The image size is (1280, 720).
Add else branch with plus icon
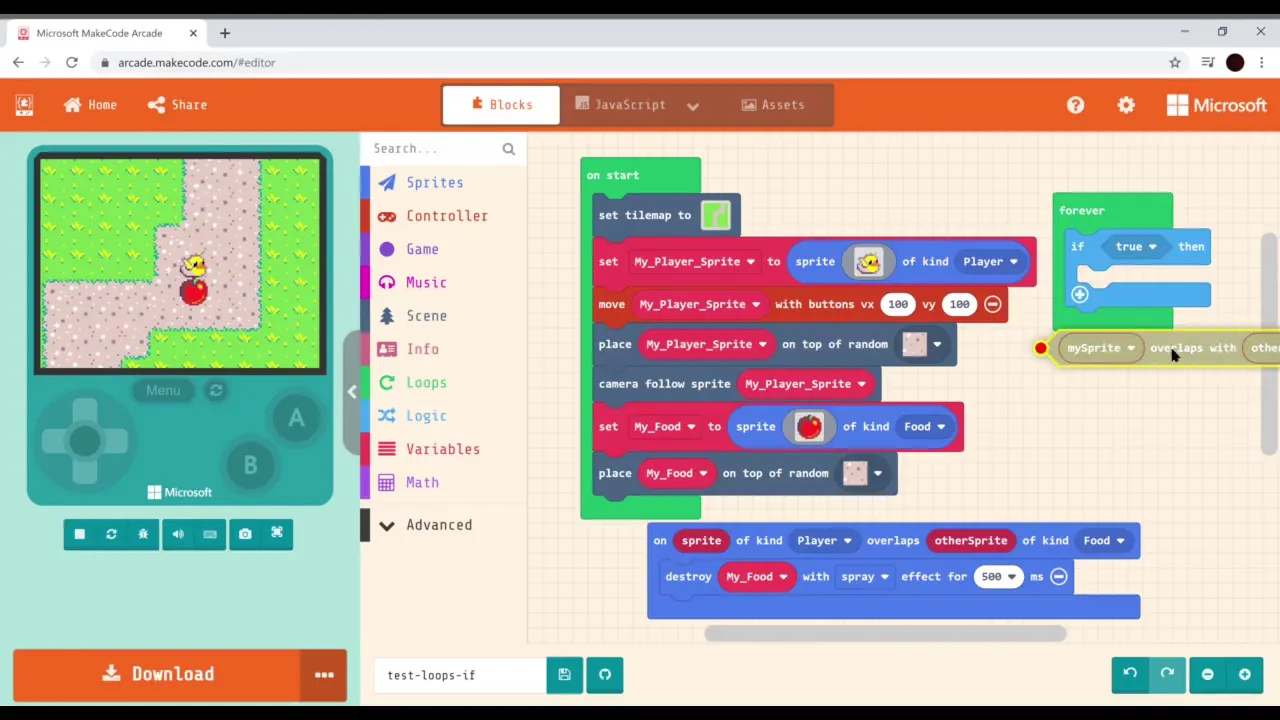(1080, 295)
